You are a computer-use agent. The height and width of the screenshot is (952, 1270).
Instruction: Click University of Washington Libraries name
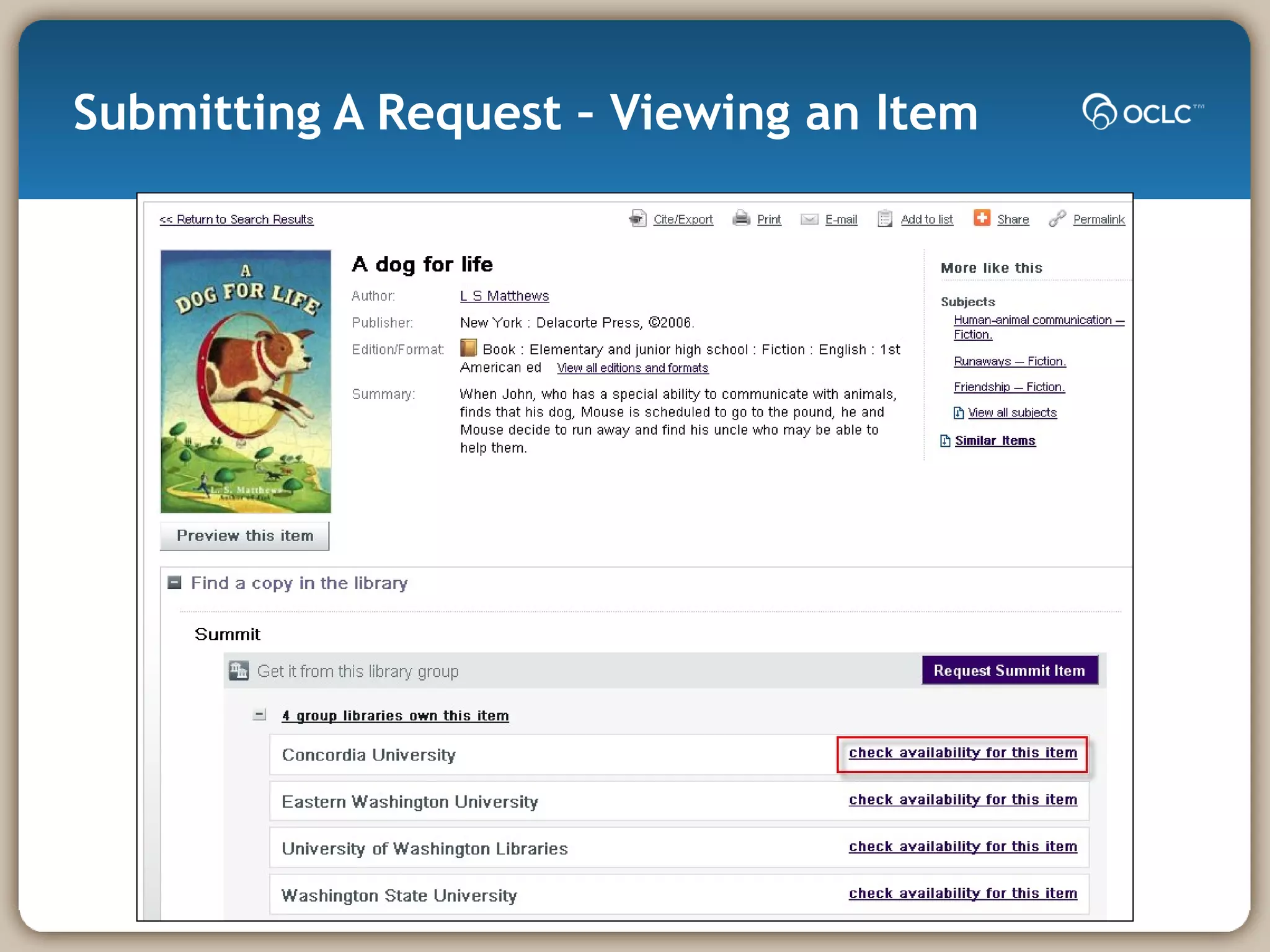425,849
